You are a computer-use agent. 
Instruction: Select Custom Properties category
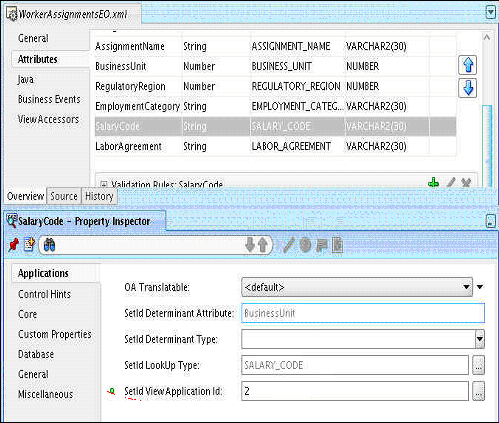[55, 334]
